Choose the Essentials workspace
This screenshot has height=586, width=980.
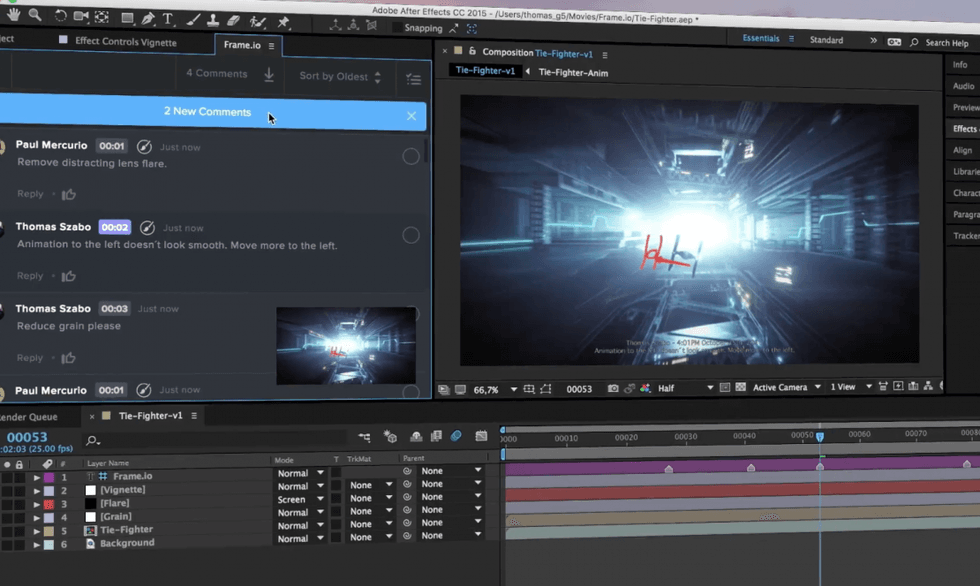click(761, 38)
